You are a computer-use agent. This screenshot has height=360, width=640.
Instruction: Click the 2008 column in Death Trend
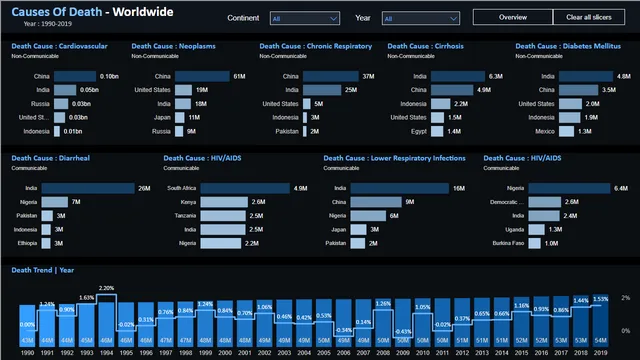point(383,322)
